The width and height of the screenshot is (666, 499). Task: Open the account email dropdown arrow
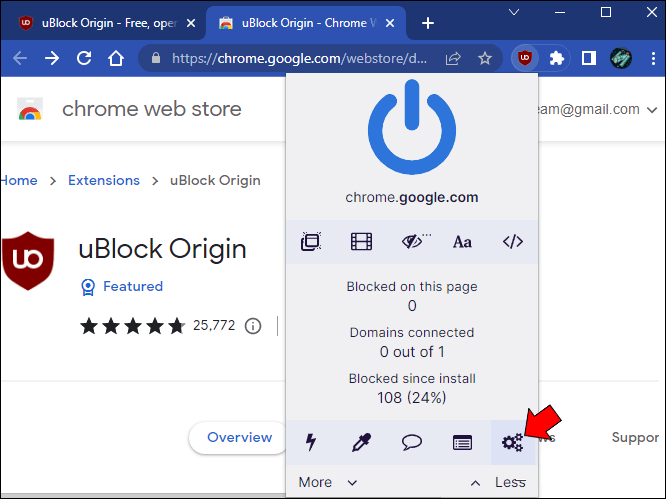[652, 110]
